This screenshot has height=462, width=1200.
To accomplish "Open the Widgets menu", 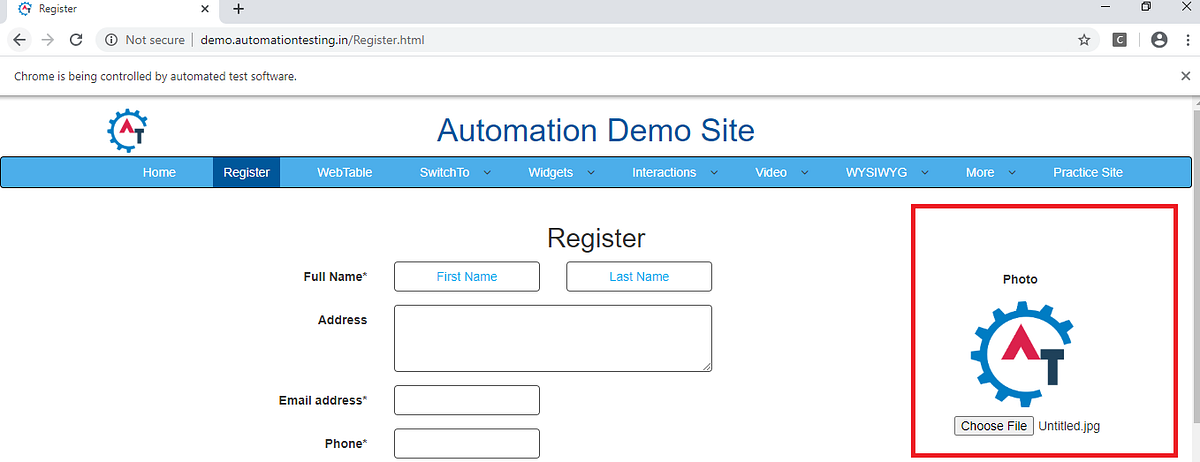I will pos(551,172).
